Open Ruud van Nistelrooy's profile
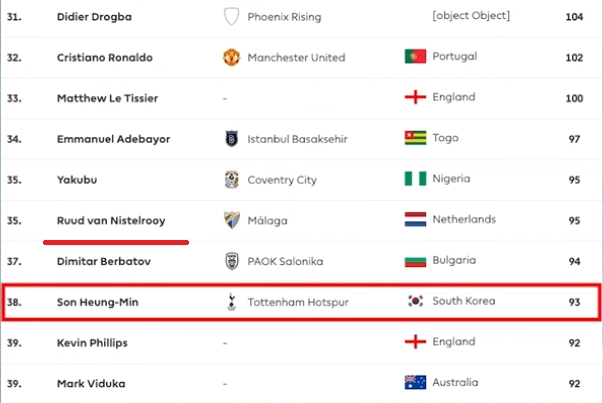603x403 pixels. (111, 220)
